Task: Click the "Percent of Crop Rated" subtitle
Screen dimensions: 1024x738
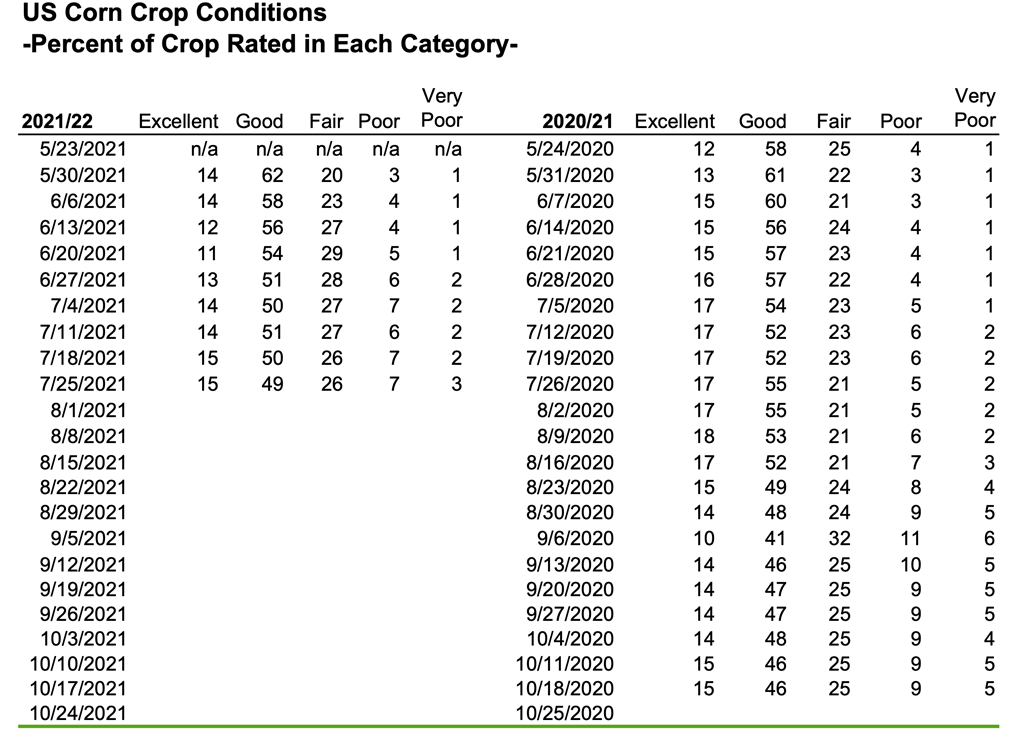Action: tap(269, 45)
